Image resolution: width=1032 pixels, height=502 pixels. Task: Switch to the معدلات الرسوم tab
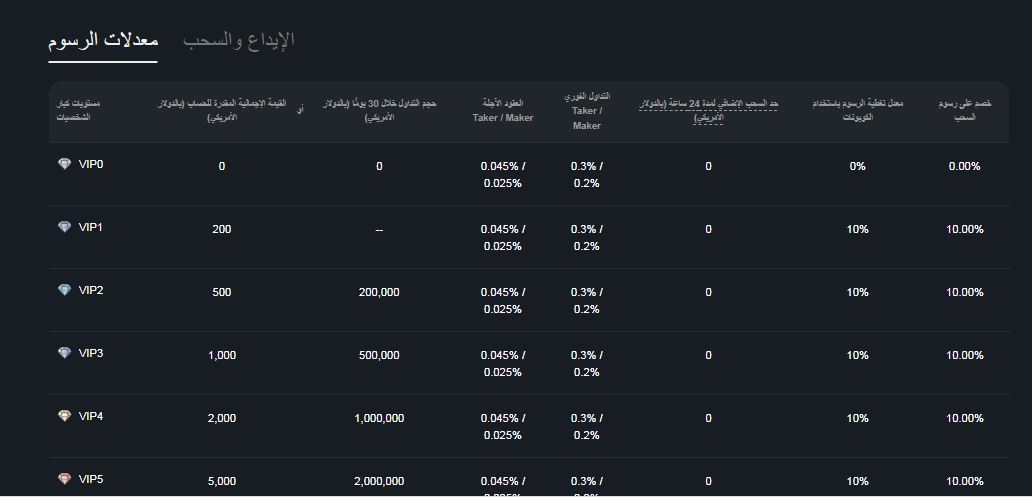(x=103, y=40)
